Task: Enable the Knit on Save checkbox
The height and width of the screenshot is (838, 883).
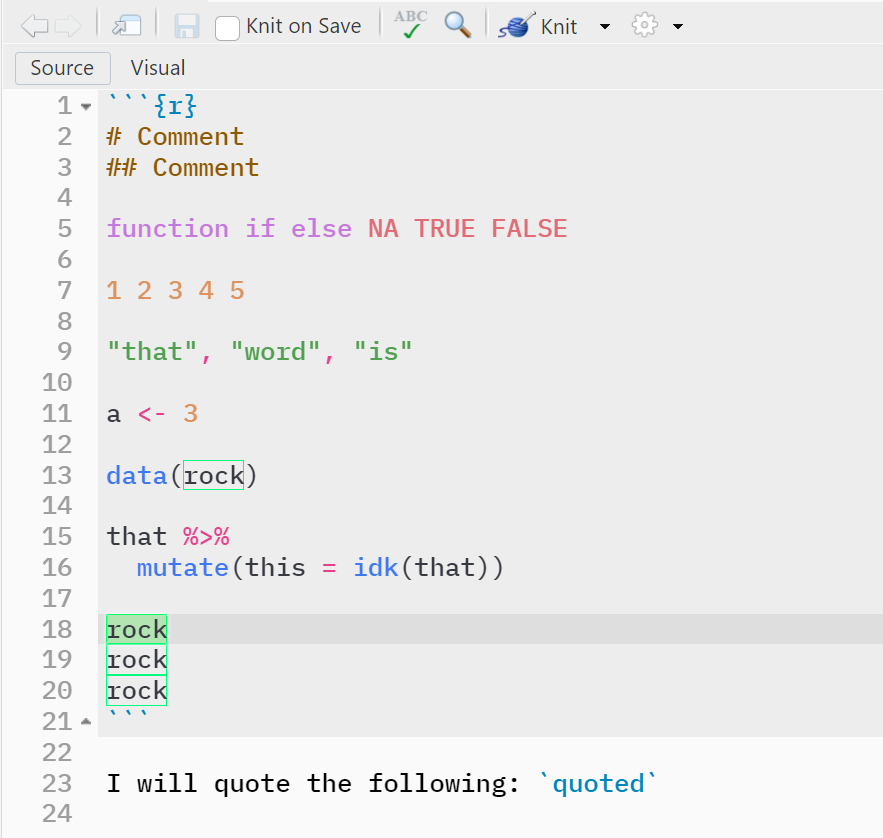Action: 227,28
